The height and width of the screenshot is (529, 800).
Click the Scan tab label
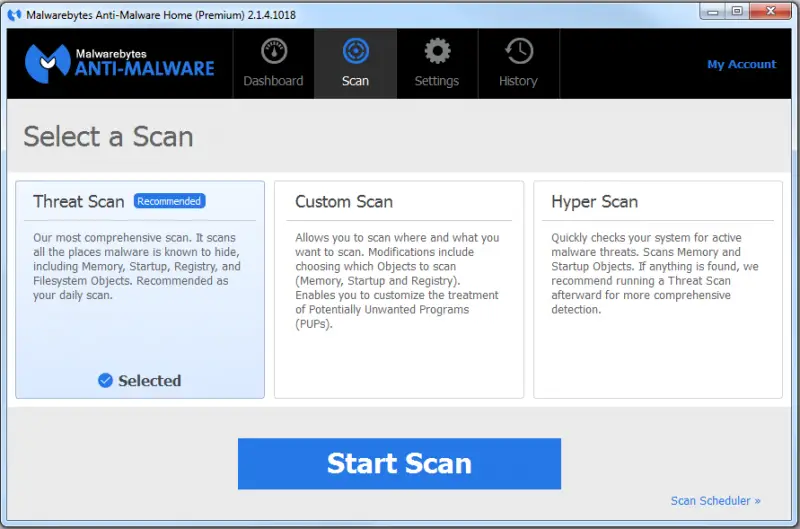355,81
